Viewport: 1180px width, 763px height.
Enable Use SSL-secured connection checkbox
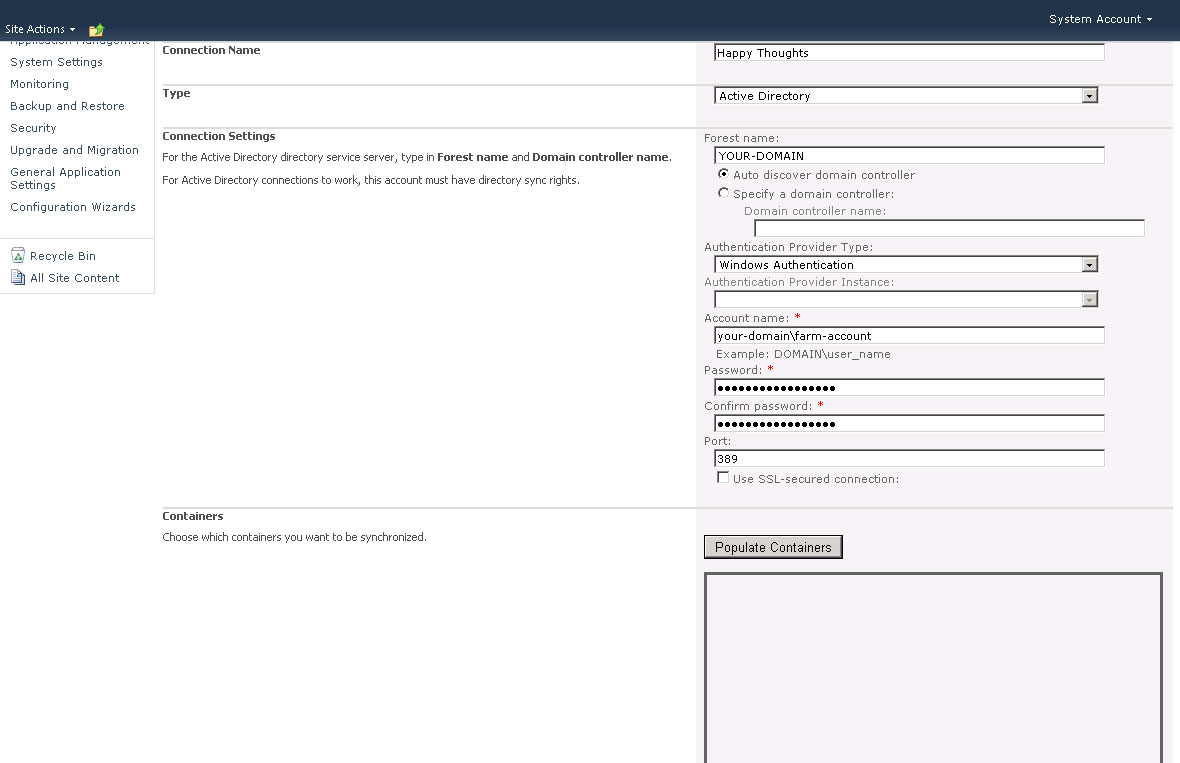coord(723,478)
